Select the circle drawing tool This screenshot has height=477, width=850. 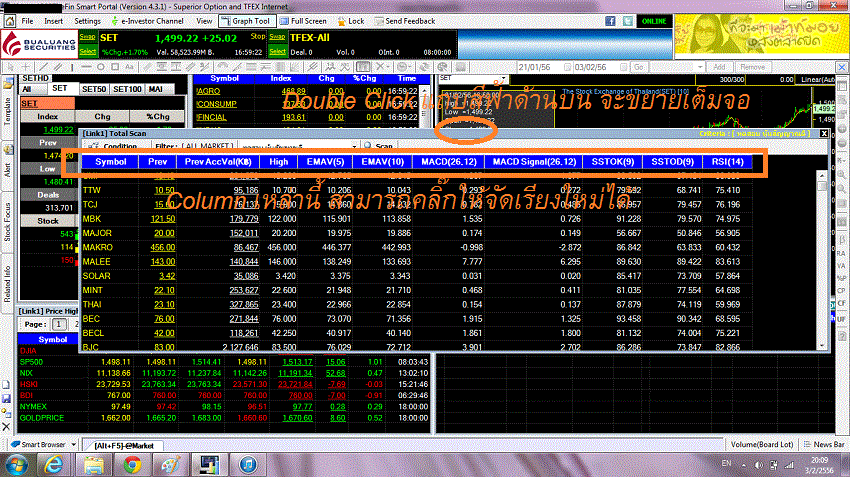click(x=101, y=67)
